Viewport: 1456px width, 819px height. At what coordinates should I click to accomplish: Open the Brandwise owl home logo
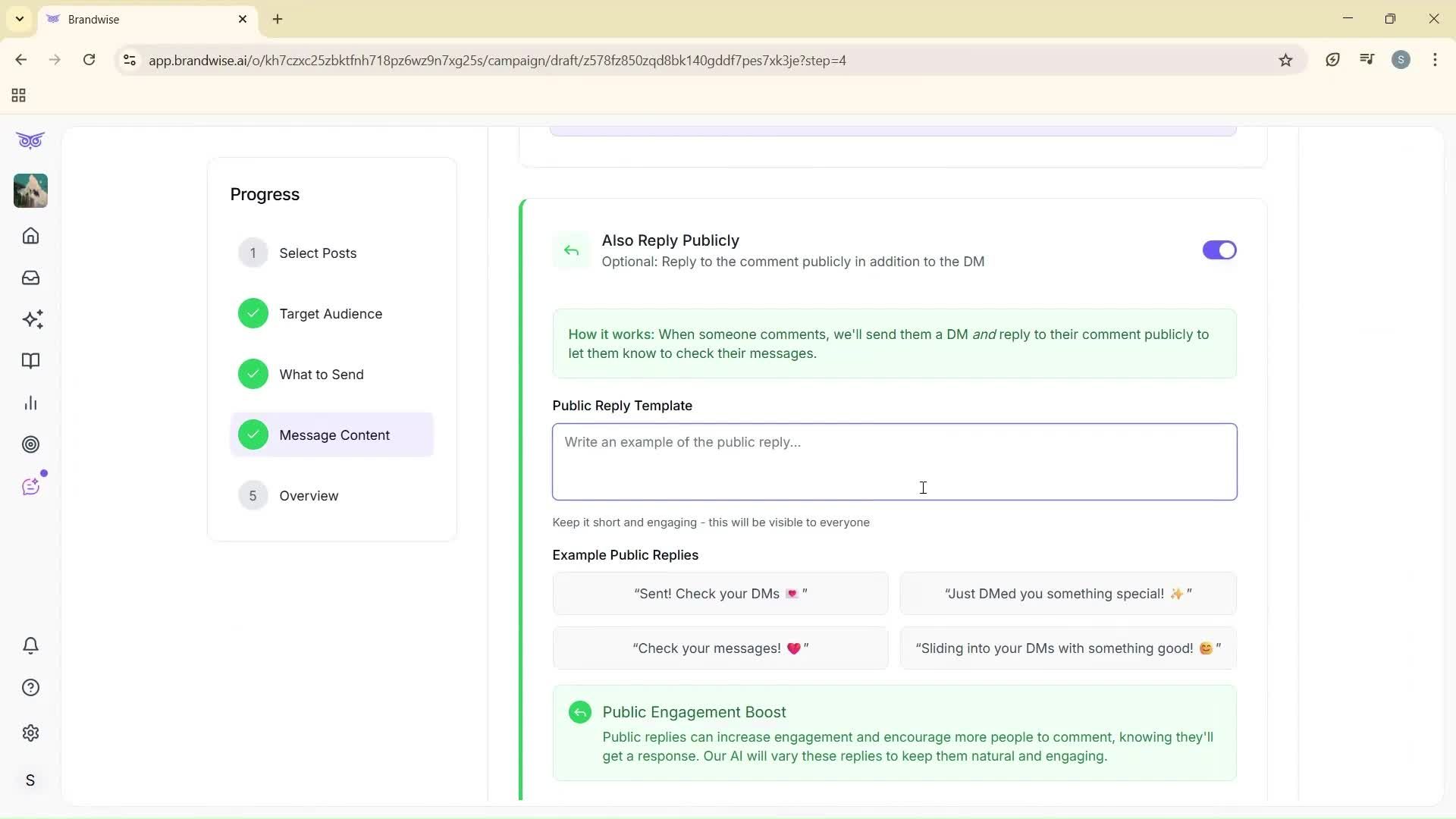pyautogui.click(x=30, y=140)
